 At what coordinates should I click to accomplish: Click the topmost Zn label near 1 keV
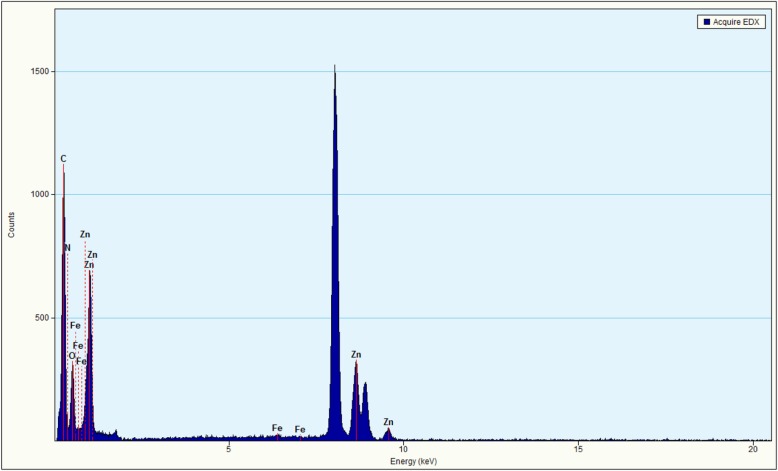click(85, 235)
